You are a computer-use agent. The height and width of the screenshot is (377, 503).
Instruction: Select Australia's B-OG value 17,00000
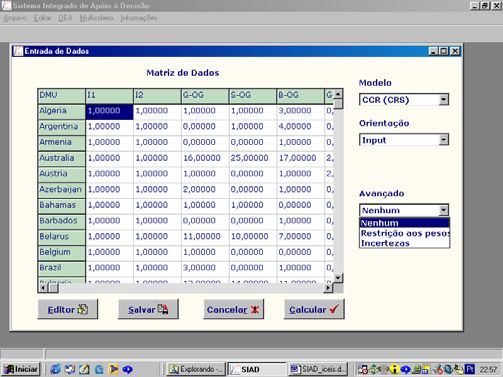coord(300,159)
